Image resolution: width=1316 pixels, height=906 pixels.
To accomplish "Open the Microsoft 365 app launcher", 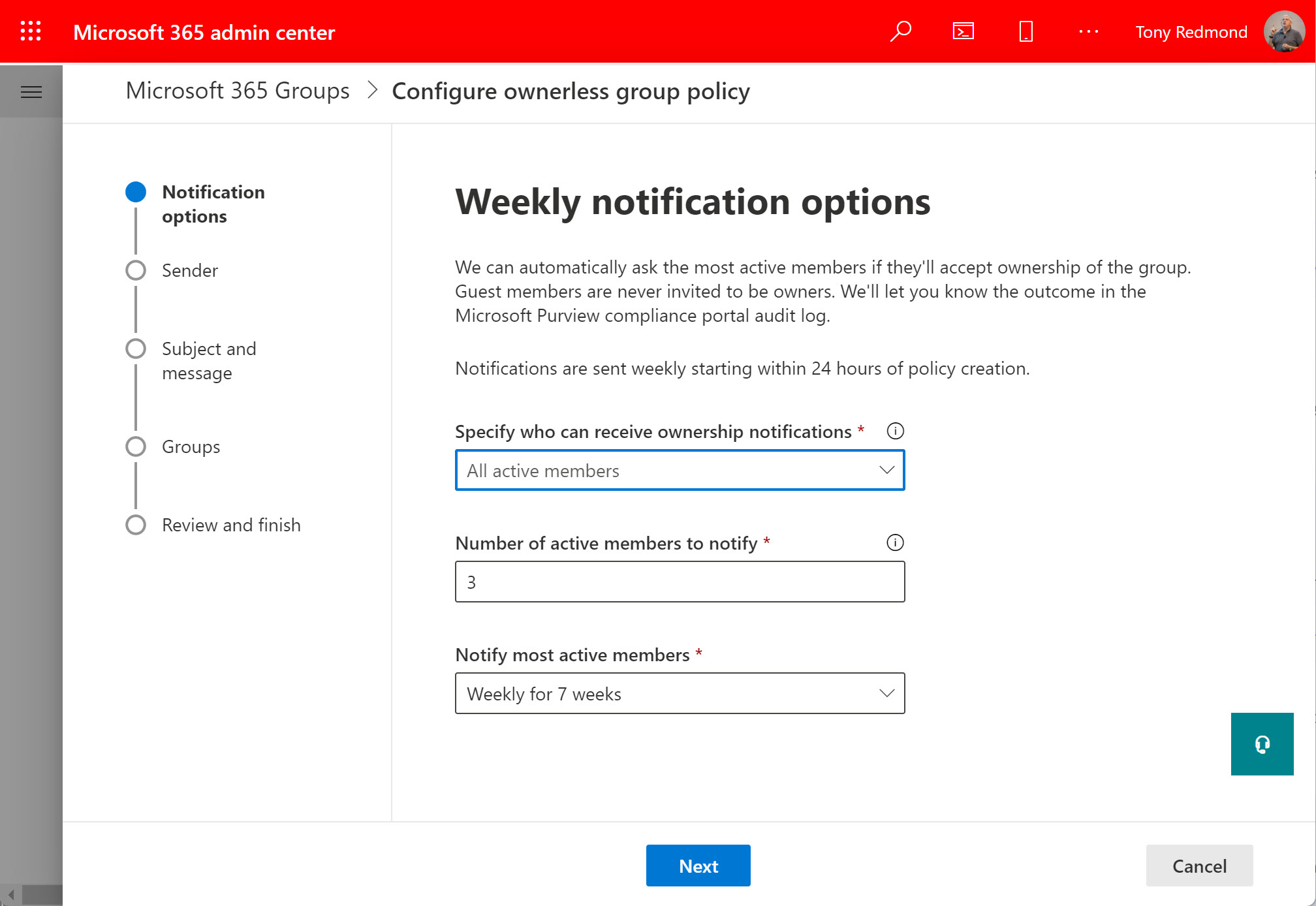I will [30, 31].
